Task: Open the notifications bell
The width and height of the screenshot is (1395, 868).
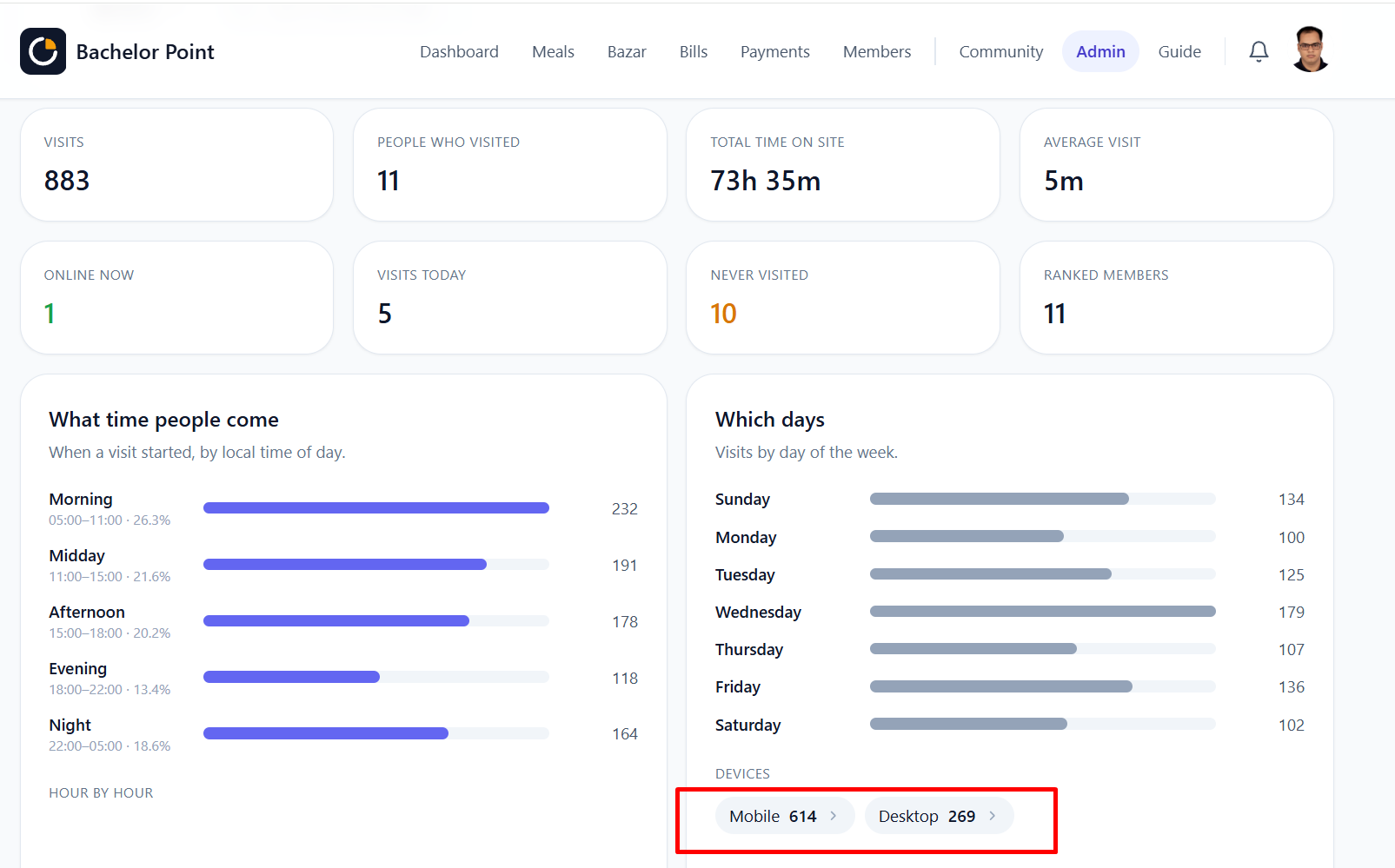Action: 1259,51
